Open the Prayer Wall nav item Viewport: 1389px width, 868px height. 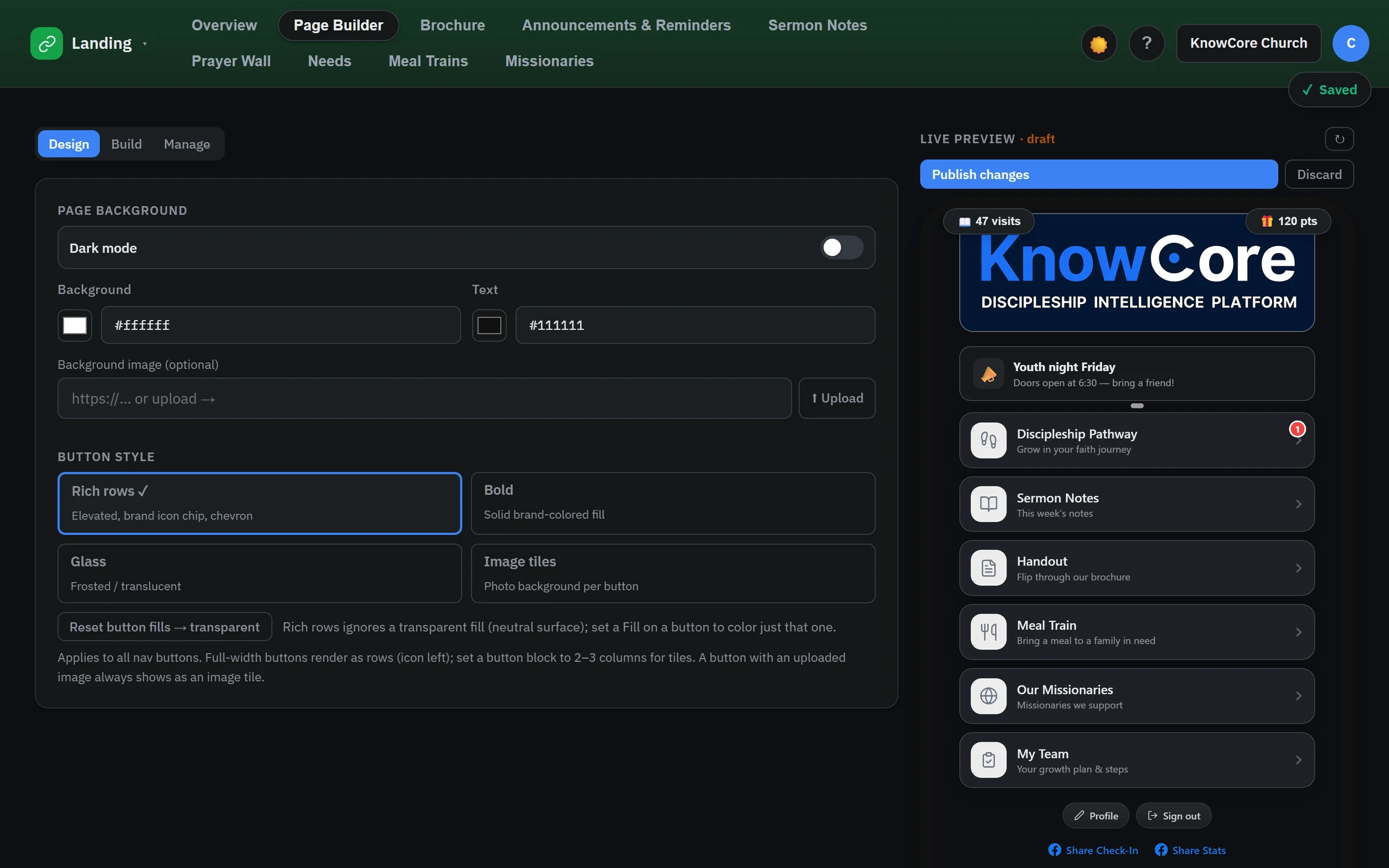[x=231, y=61]
